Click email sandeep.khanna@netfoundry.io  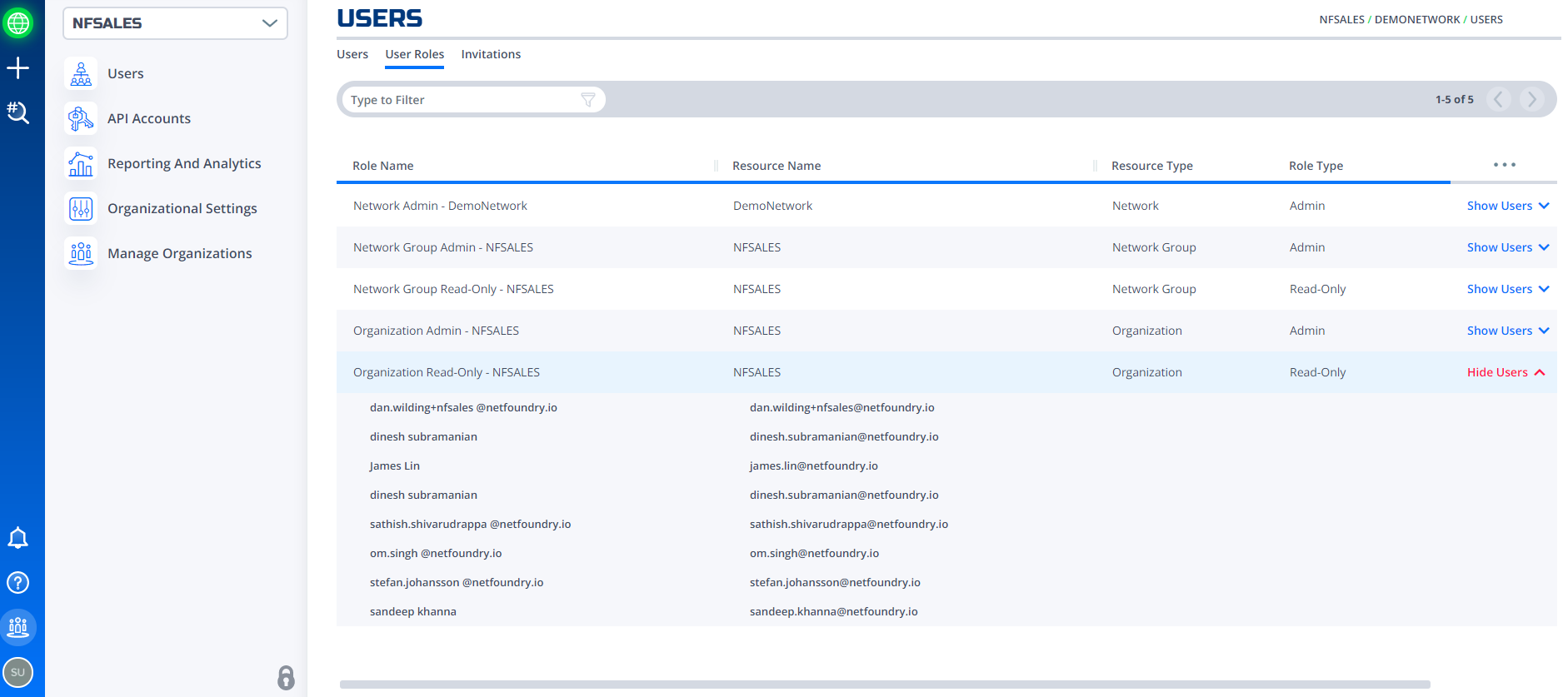pyautogui.click(x=834, y=611)
